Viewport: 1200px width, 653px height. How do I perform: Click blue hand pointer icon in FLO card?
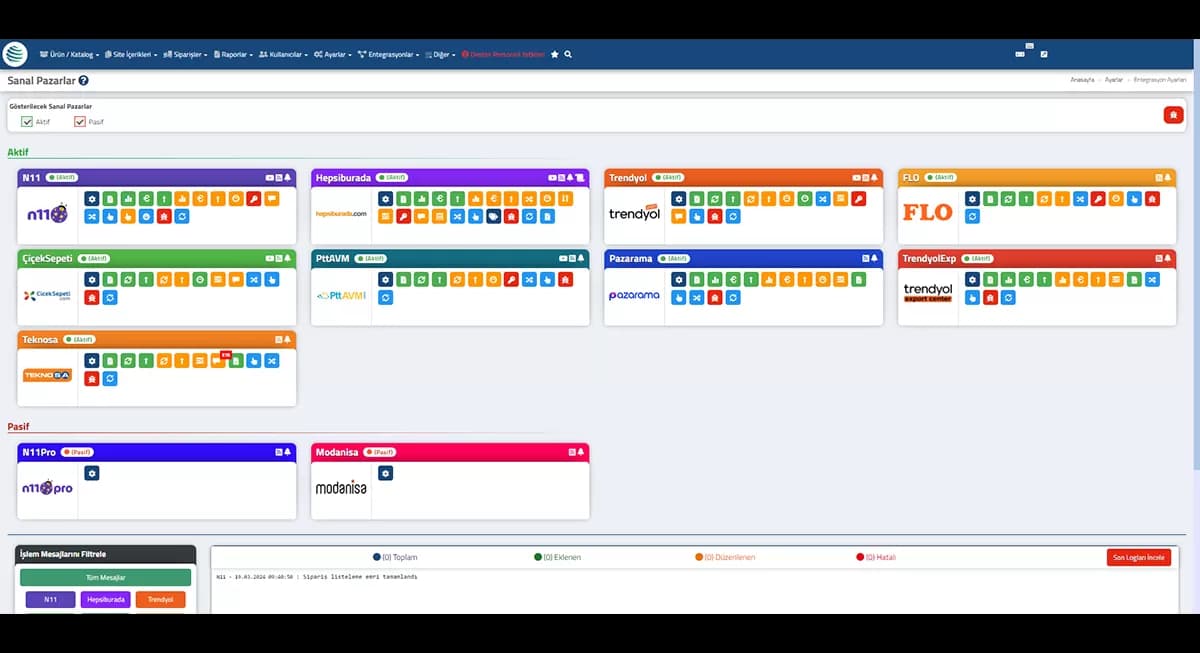1133,198
